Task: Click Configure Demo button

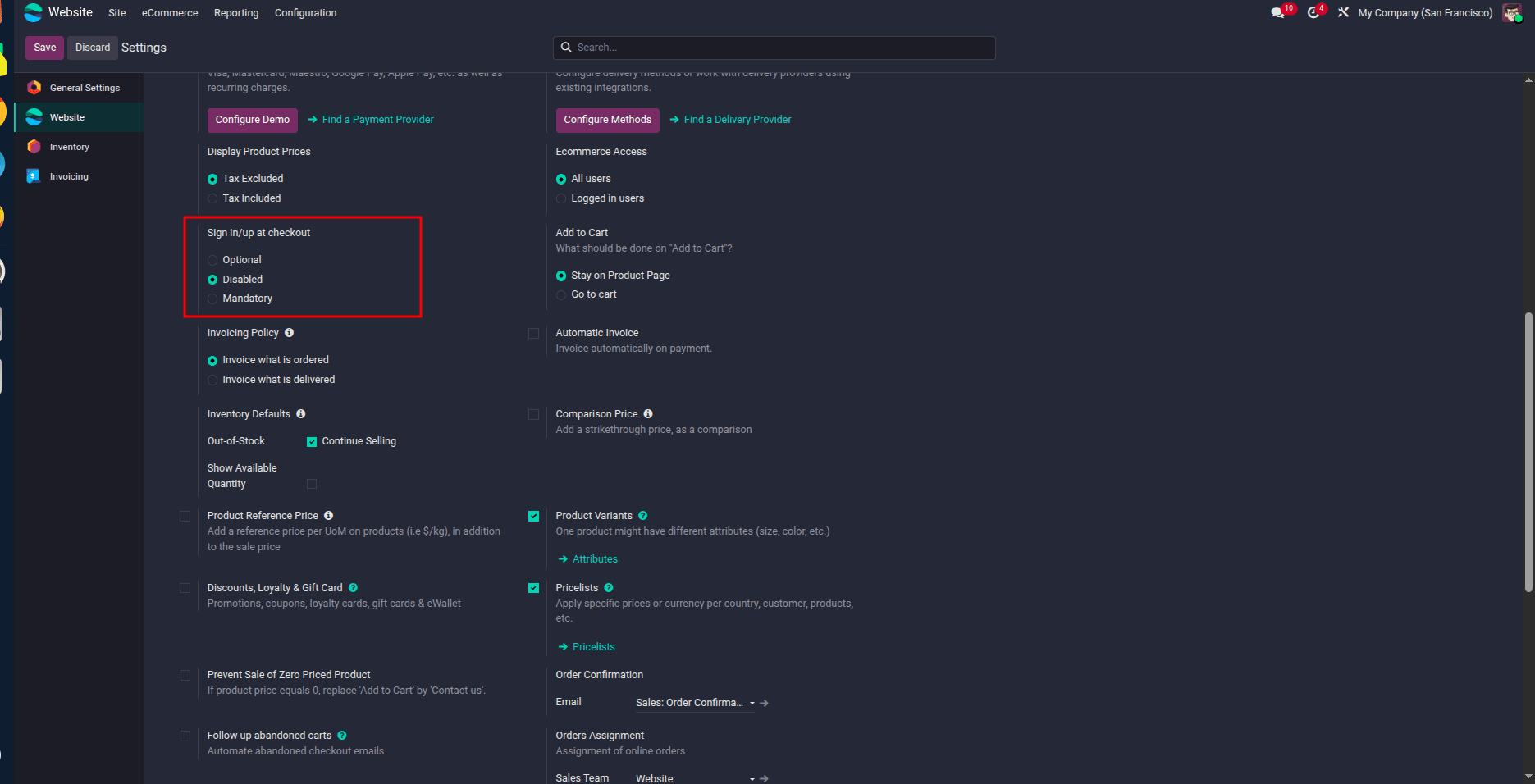Action: pos(253,120)
